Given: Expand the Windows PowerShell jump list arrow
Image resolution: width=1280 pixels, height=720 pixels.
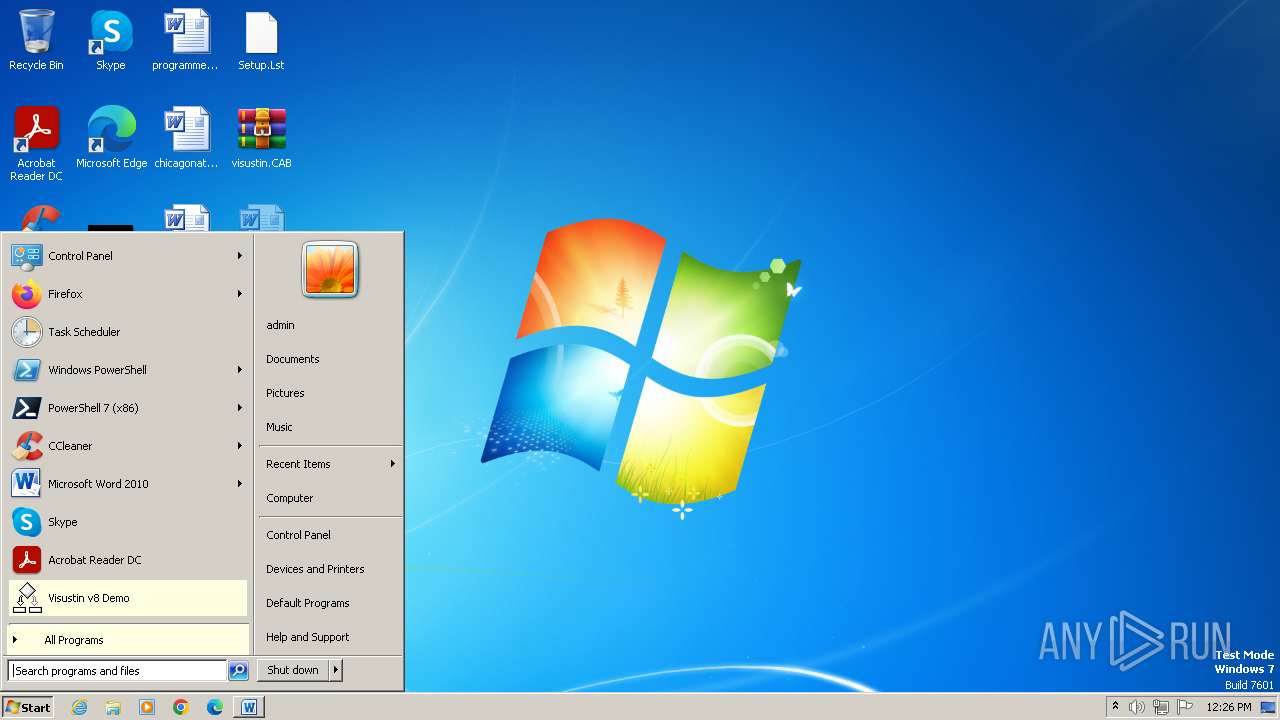Looking at the screenshot, I should coord(240,370).
